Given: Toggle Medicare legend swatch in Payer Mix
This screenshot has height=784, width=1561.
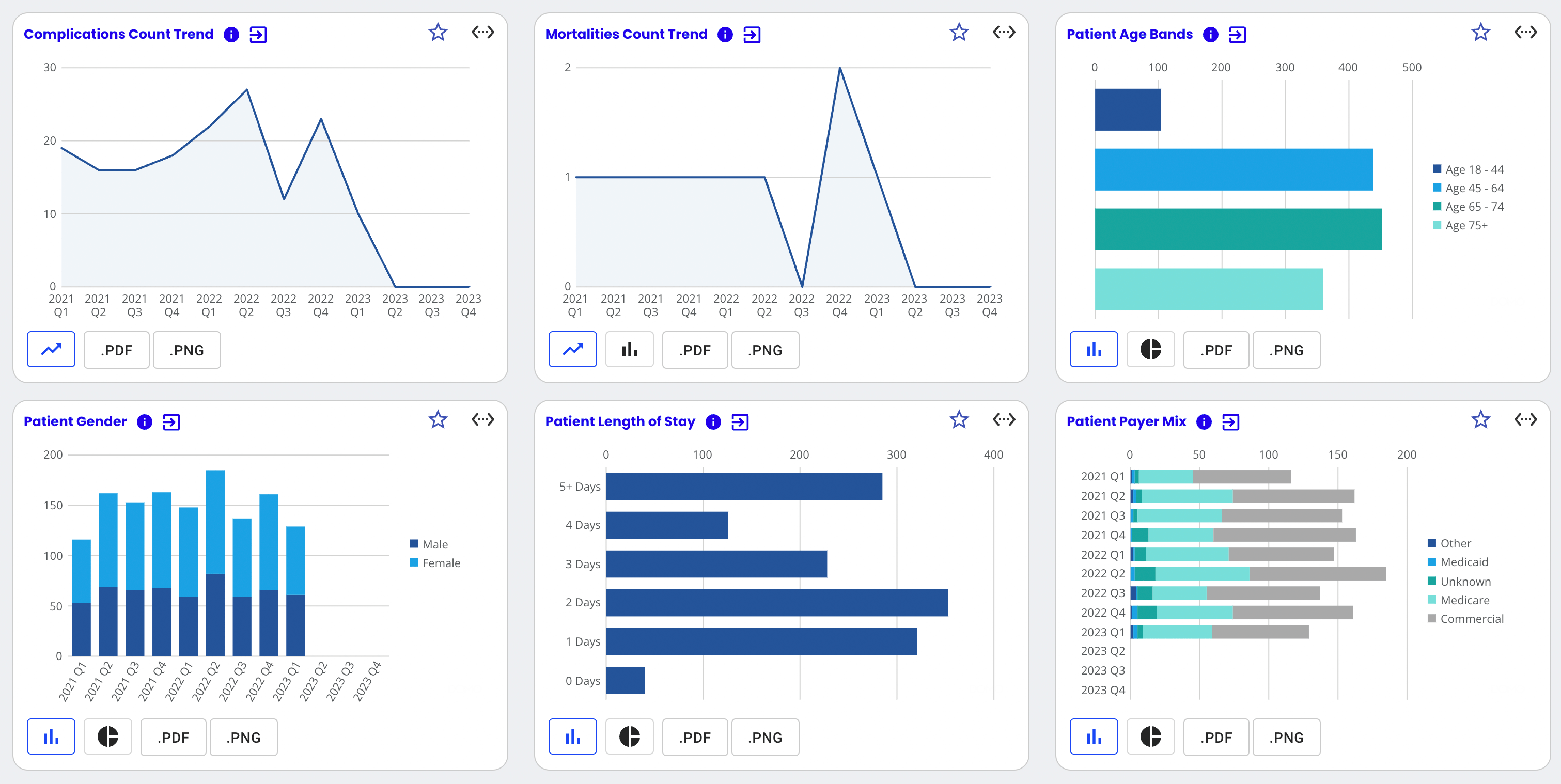Looking at the screenshot, I should [1432, 599].
